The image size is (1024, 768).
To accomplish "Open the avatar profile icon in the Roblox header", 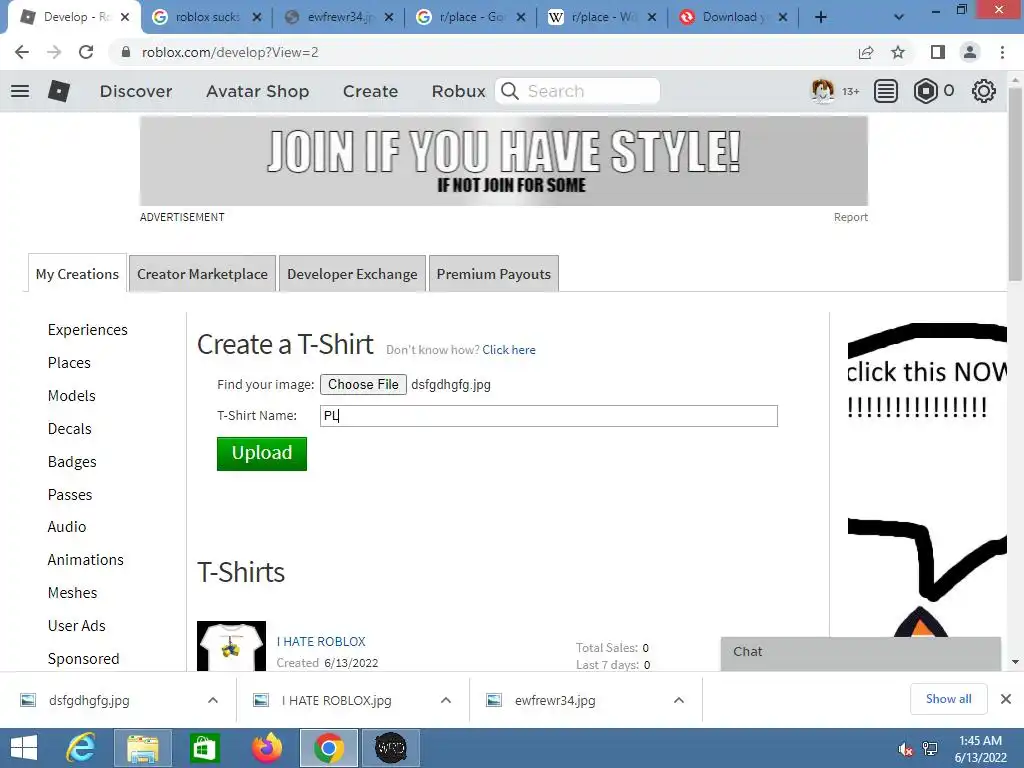I will point(822,91).
